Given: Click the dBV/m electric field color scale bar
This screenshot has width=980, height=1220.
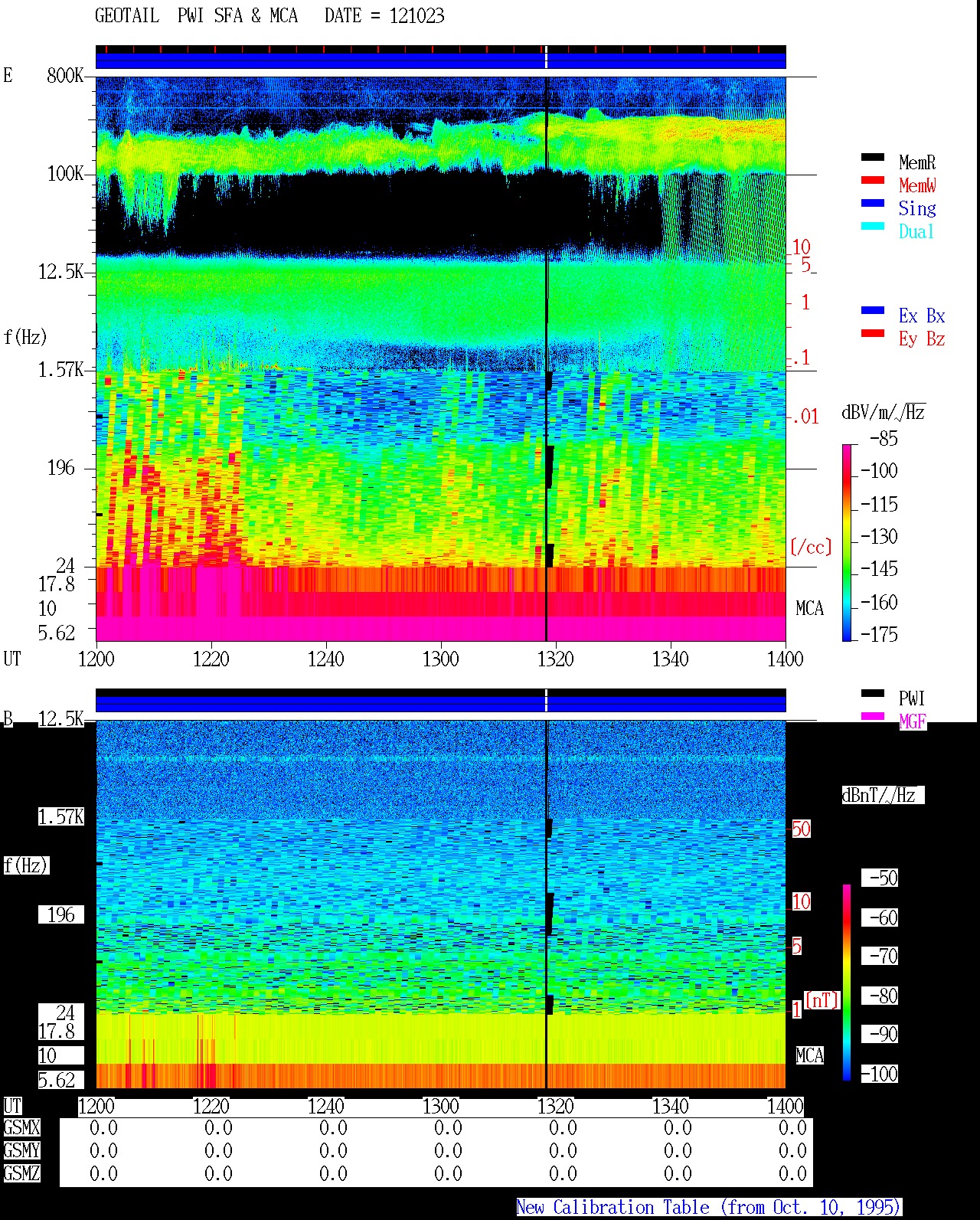Looking at the screenshot, I should point(847,543).
